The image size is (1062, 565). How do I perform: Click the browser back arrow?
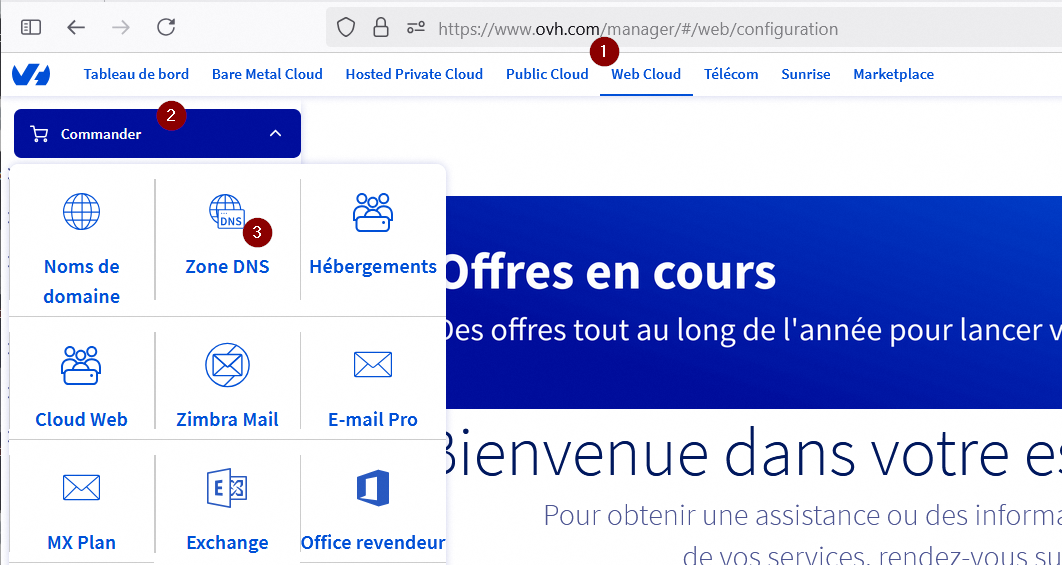tap(76, 28)
